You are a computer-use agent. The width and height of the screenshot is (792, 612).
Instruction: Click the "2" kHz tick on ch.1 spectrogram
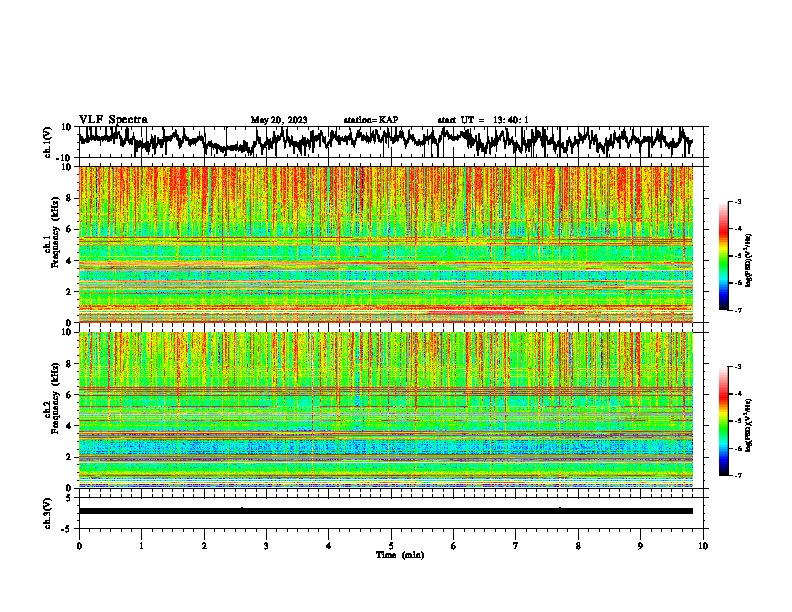click(x=69, y=291)
